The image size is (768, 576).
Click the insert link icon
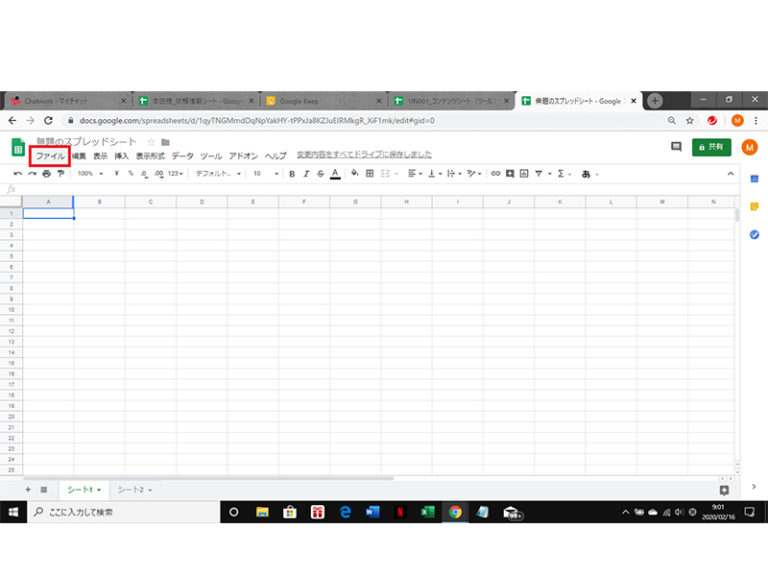[x=495, y=173]
